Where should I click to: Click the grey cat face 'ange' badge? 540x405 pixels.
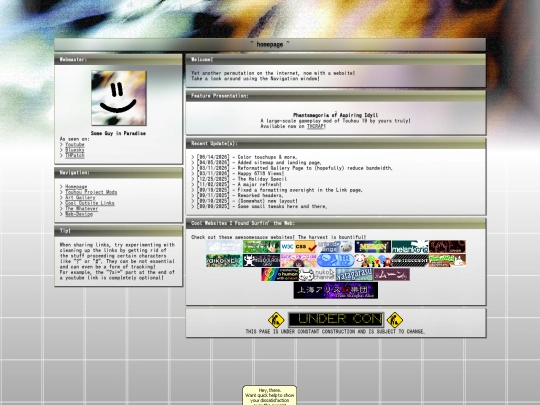[335, 247]
